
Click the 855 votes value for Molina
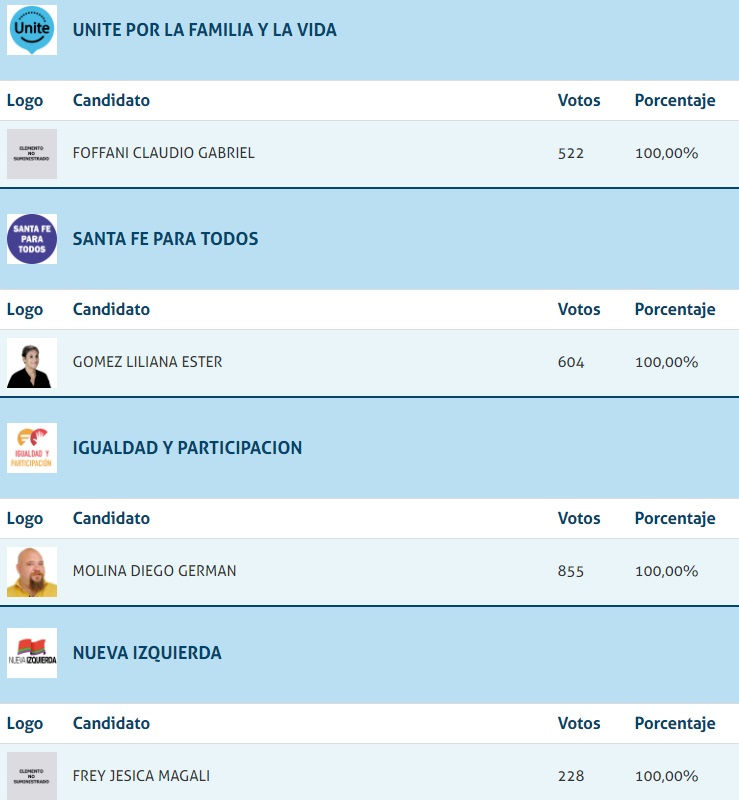571,571
